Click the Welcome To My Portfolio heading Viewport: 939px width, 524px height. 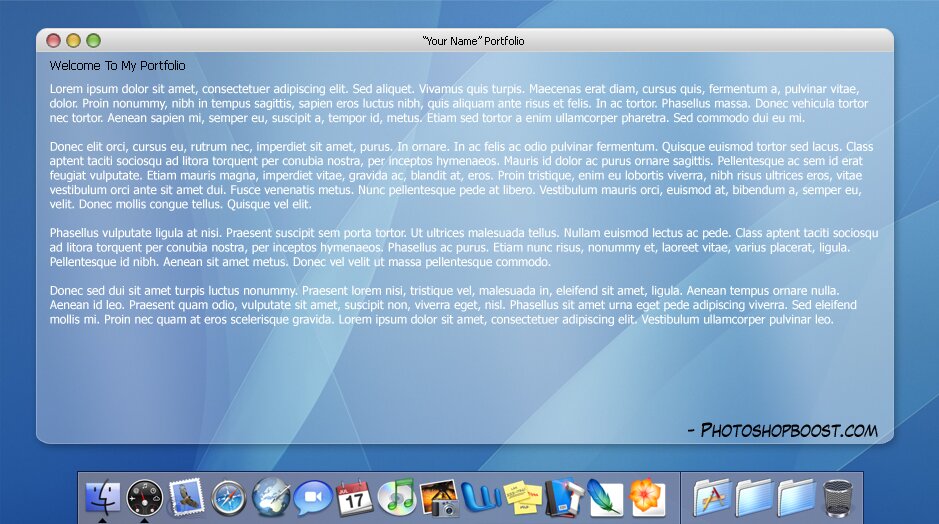point(117,66)
